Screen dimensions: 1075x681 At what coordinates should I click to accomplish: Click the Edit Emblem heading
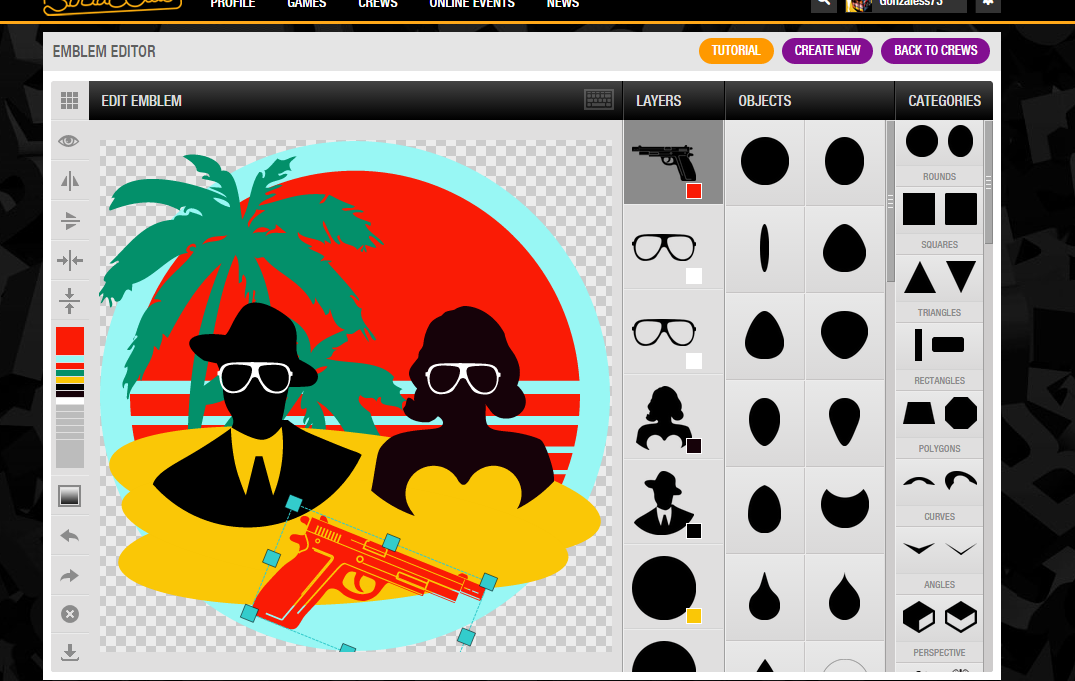142,101
